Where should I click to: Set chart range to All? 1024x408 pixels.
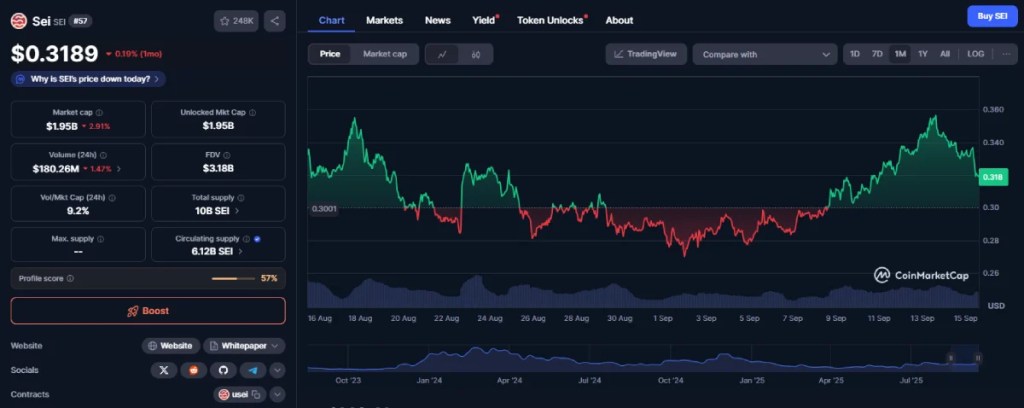pos(944,54)
